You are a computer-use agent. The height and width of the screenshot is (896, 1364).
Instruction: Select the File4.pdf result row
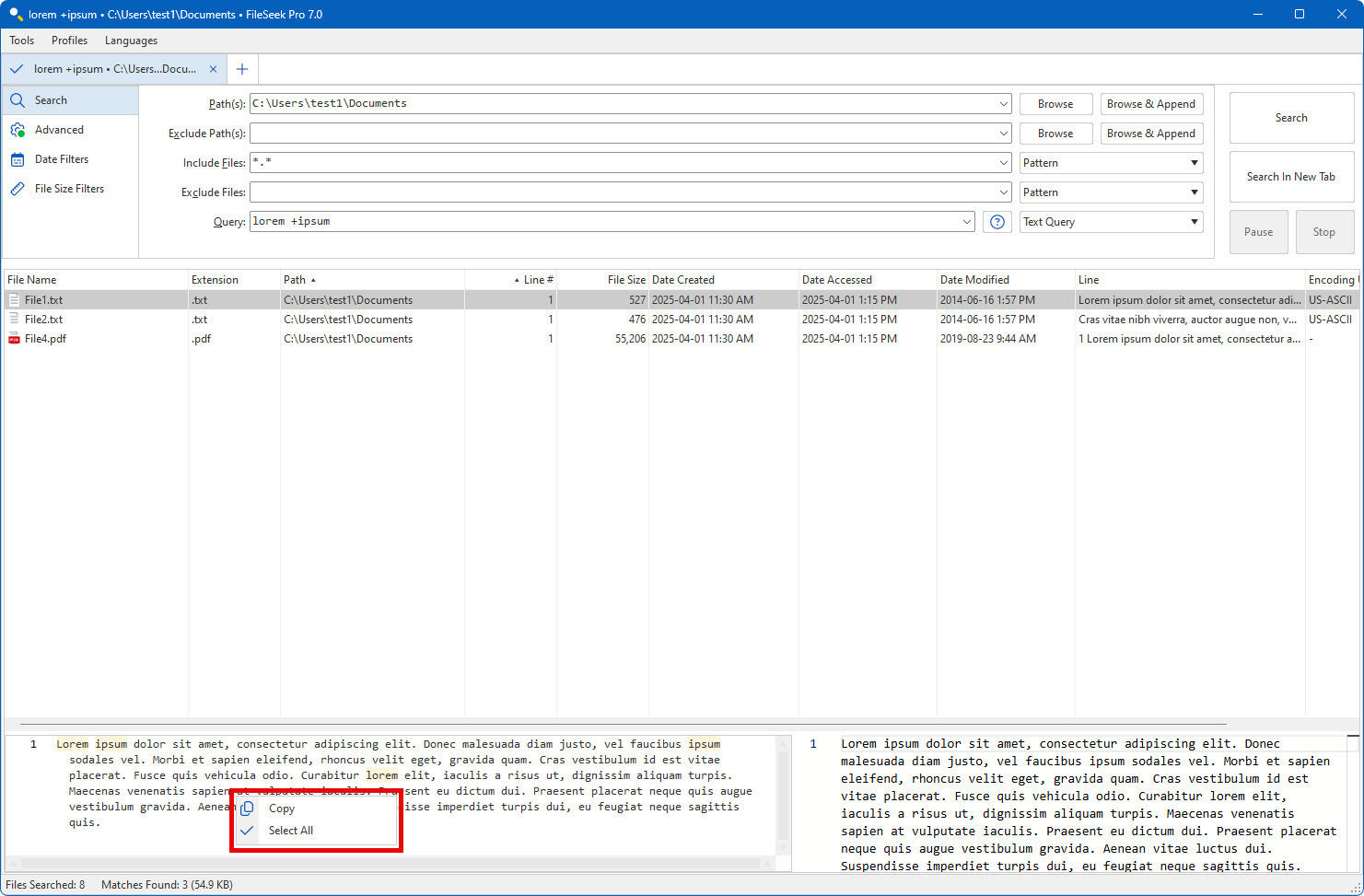[682, 339]
